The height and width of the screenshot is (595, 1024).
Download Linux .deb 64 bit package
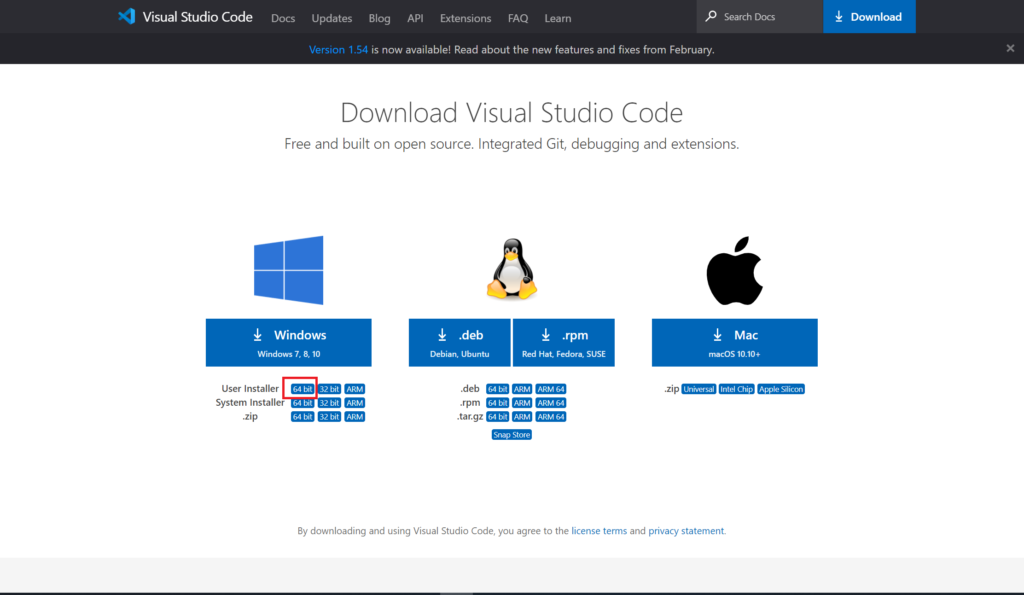tap(498, 389)
